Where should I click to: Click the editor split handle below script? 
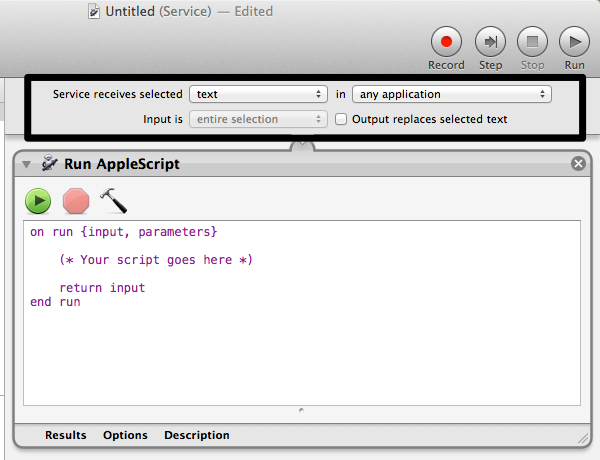click(x=302, y=410)
